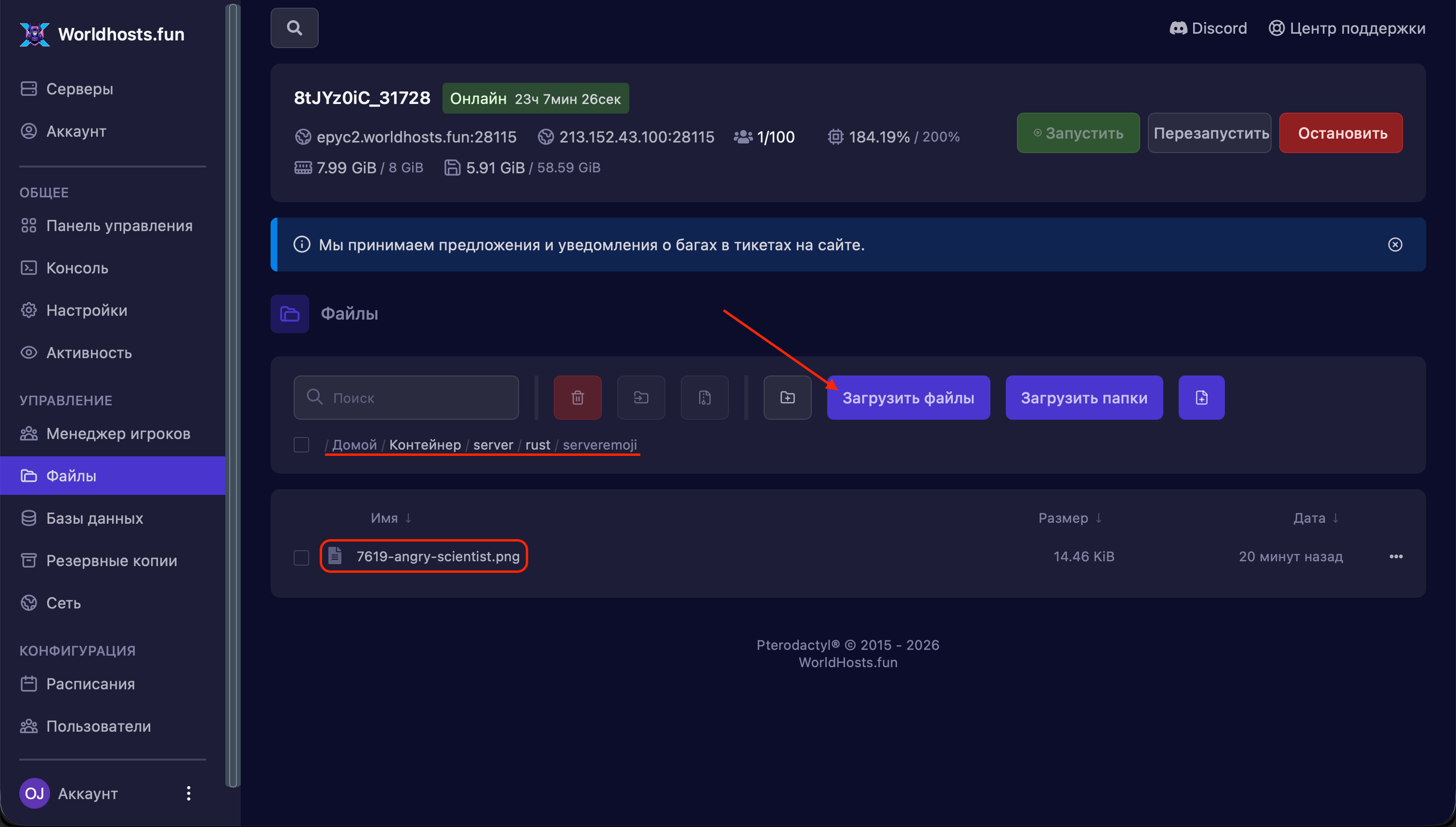Viewport: 1456px width, 827px height.
Task: Open the search icon button at top
Action: [294, 28]
